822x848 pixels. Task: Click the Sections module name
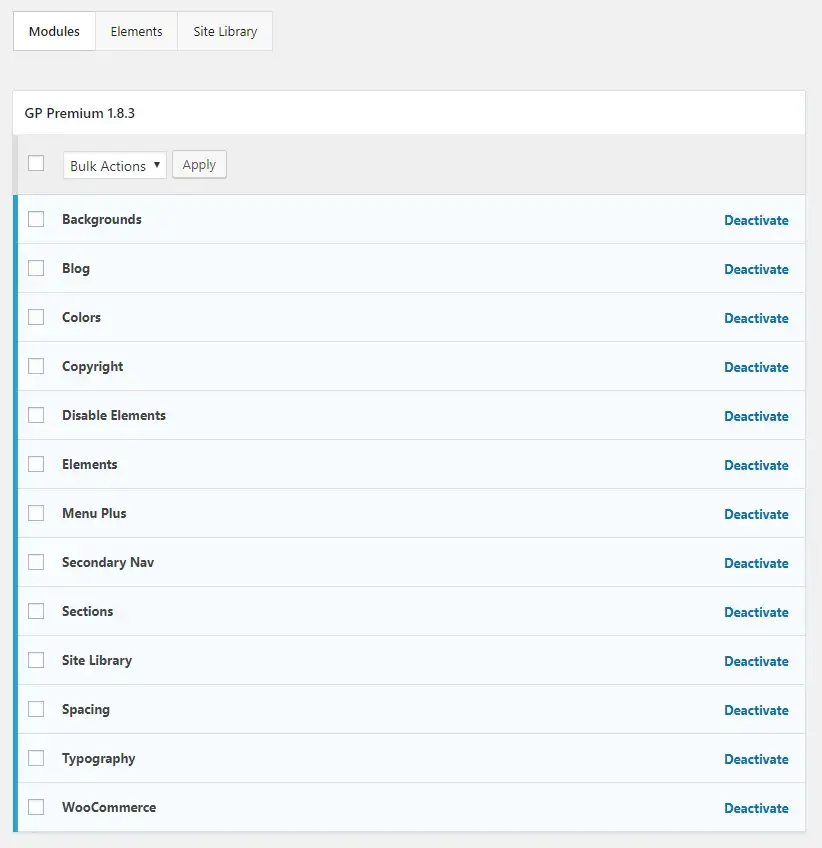[88, 611]
